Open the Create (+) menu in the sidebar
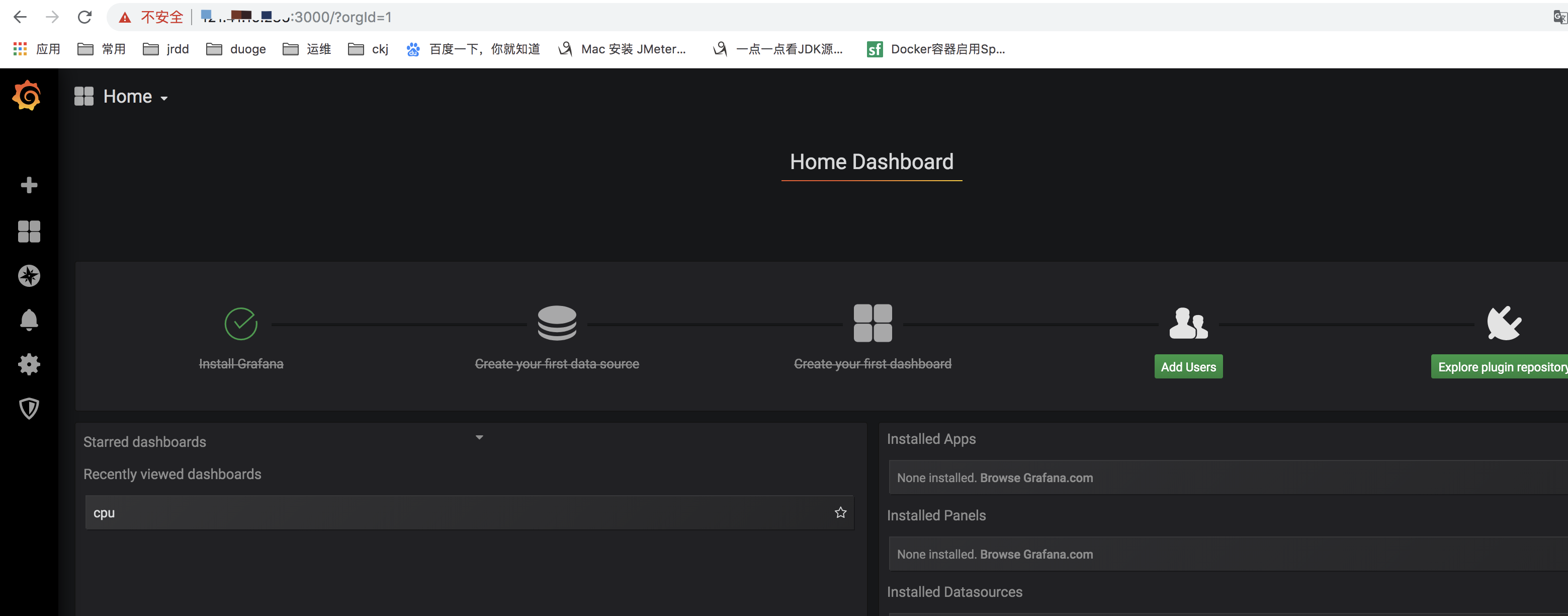 tap(29, 185)
